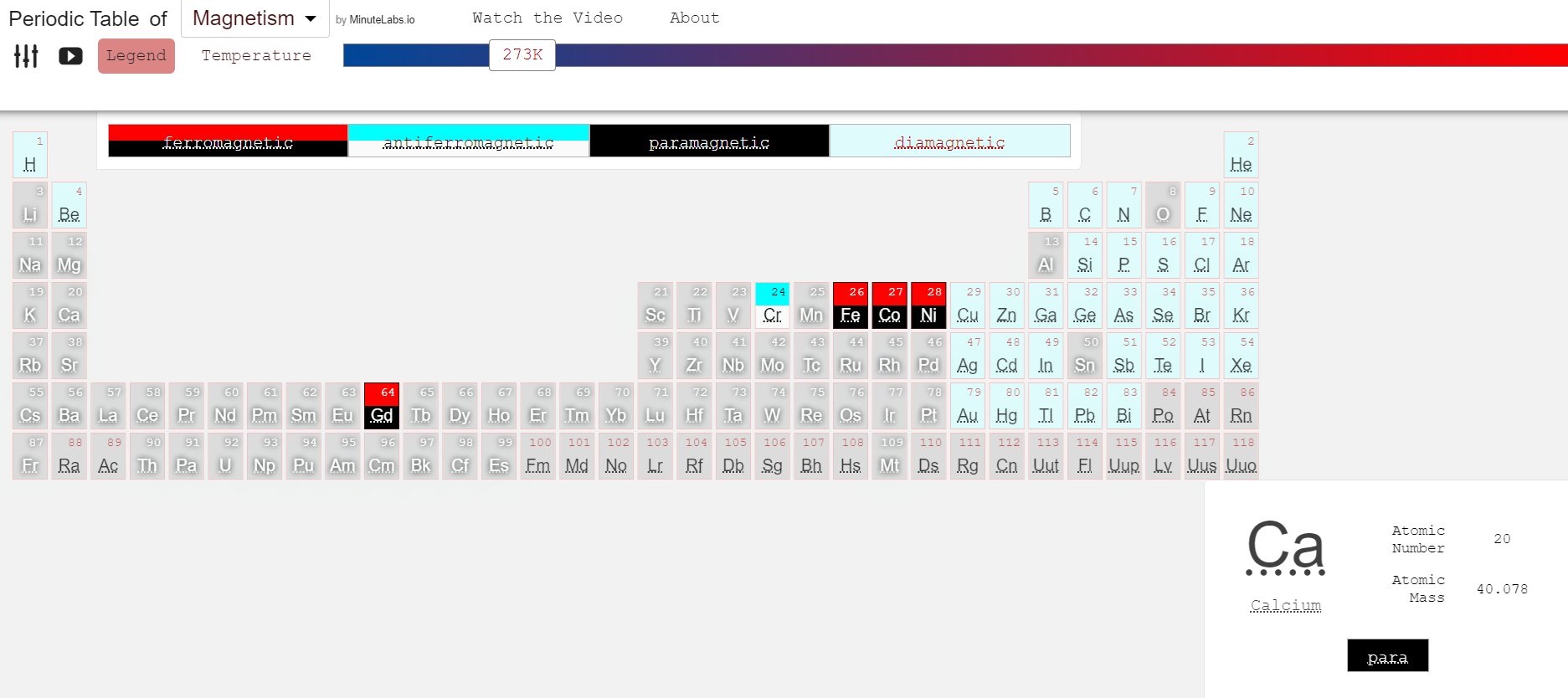Click the Calcium name link
1568x698 pixels.
(1285, 605)
